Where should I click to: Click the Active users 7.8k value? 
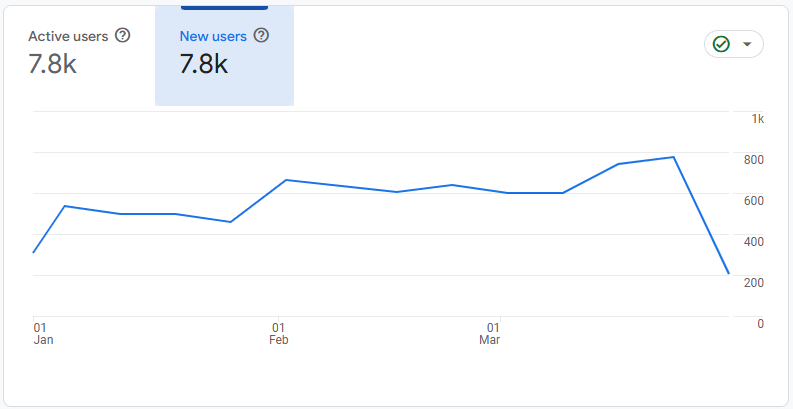pos(53,64)
